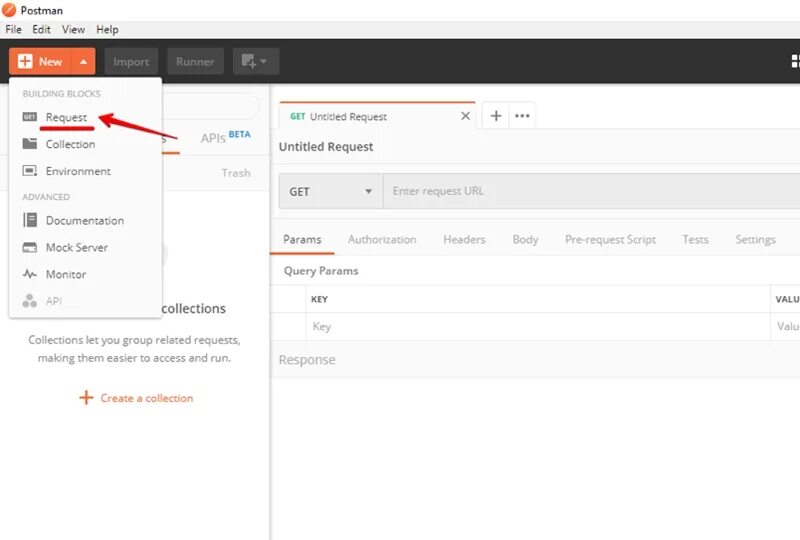Switch to the Pre-request Script tab

[610, 239]
